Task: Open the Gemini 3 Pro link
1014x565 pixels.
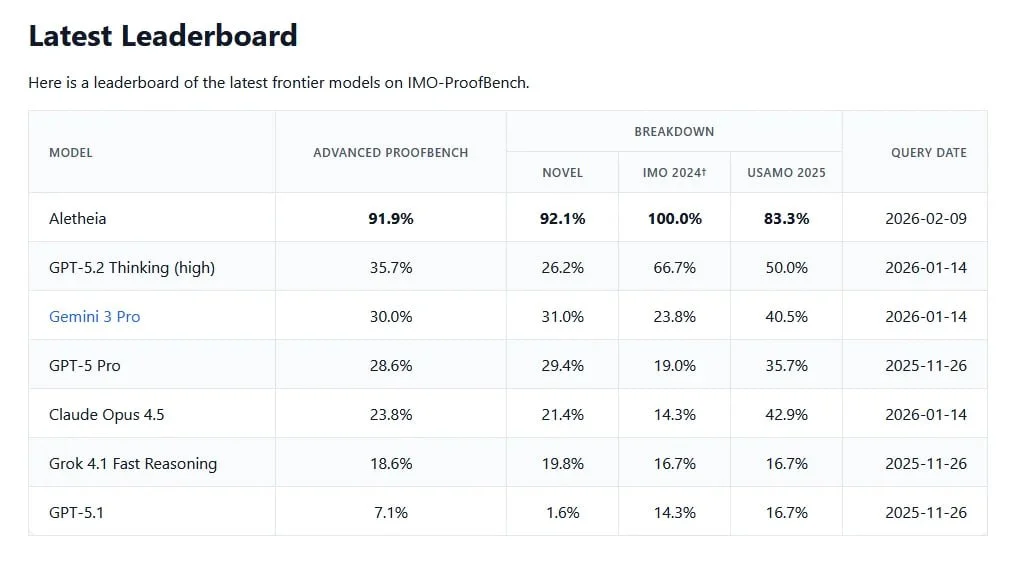Action: [x=94, y=316]
